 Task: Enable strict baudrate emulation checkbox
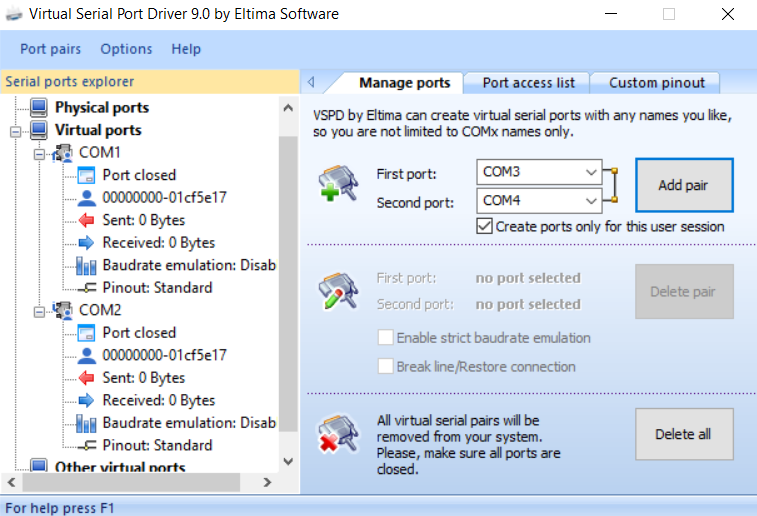[385, 338]
